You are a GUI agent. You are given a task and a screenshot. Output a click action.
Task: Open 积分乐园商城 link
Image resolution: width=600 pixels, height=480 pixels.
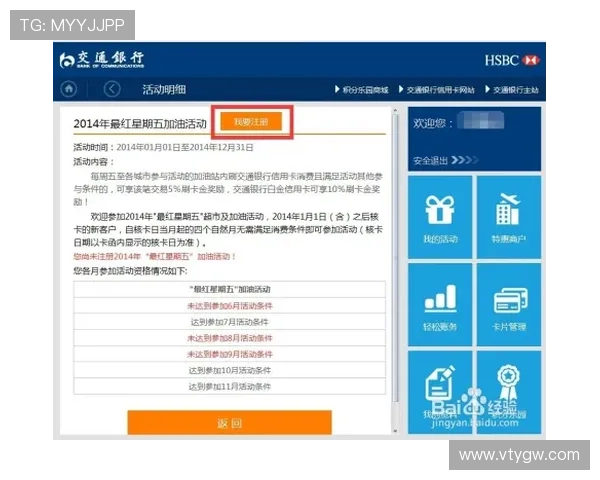click(362, 90)
